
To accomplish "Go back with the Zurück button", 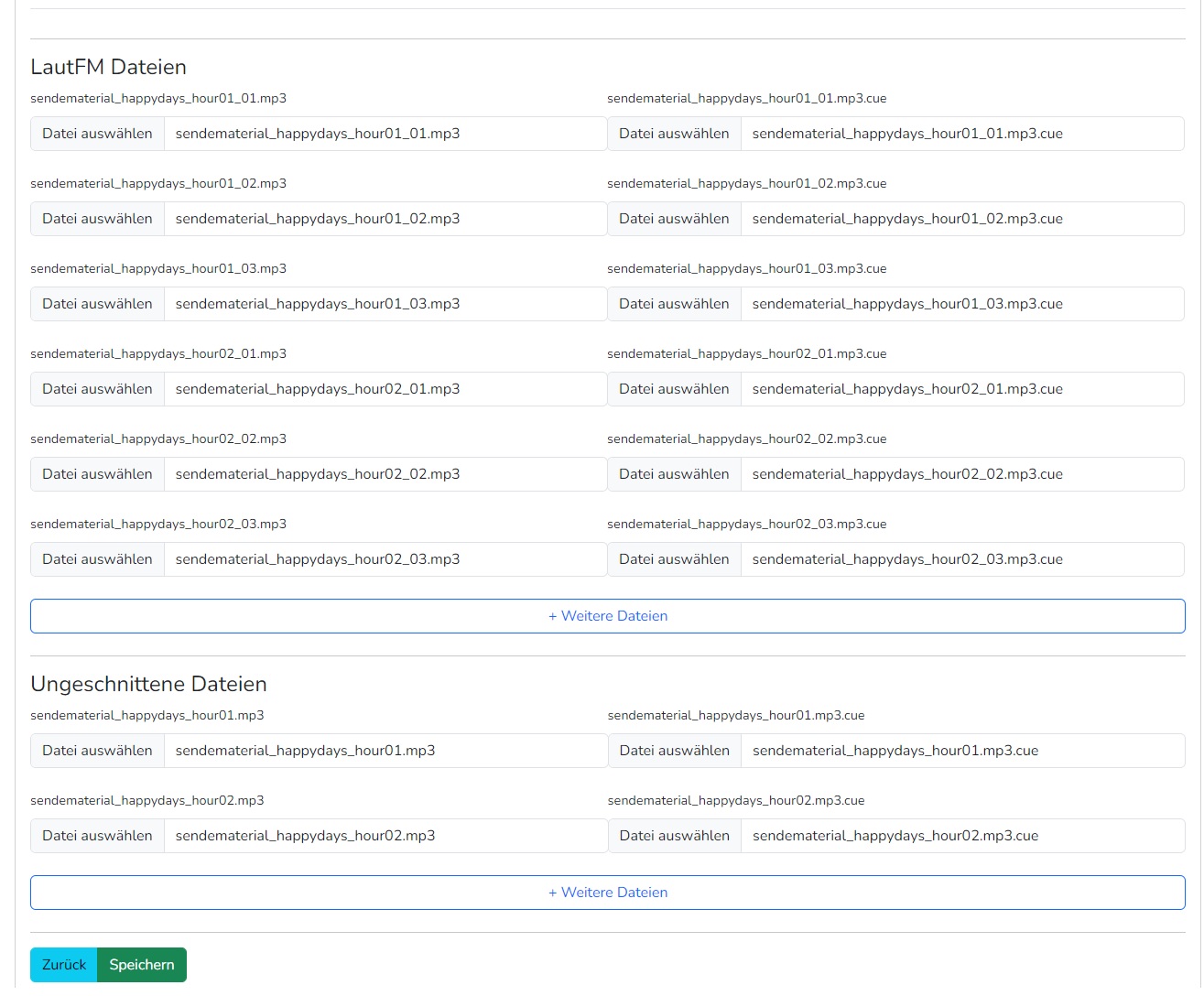I will coord(64,965).
